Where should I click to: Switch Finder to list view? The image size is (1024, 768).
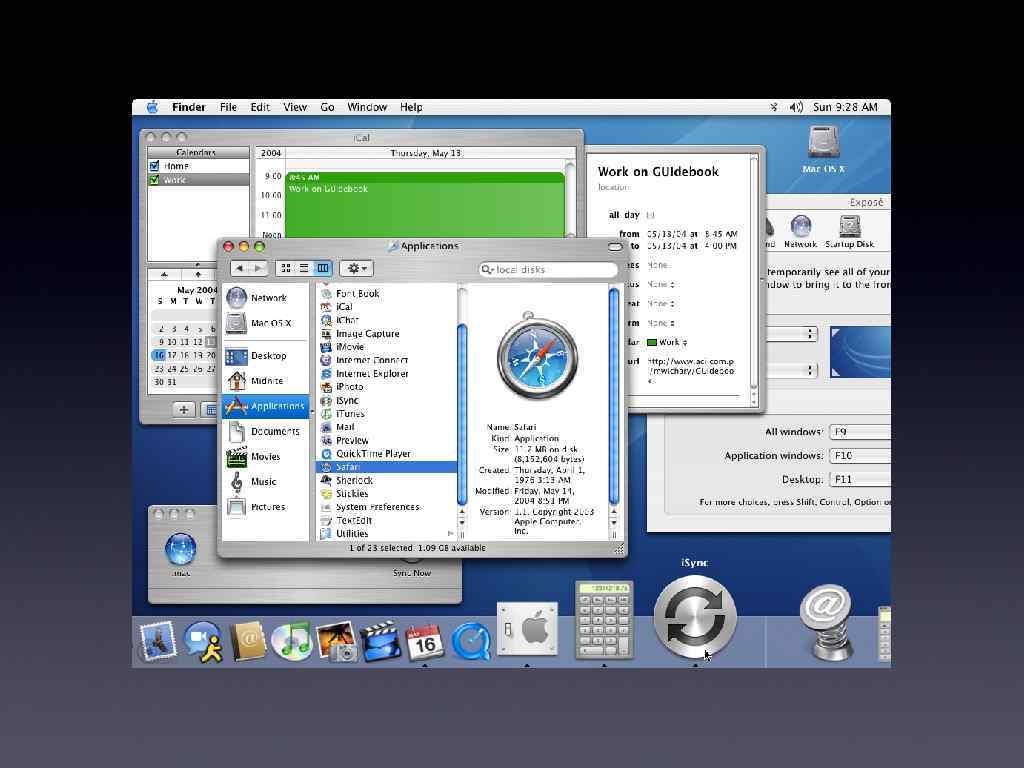[304, 268]
